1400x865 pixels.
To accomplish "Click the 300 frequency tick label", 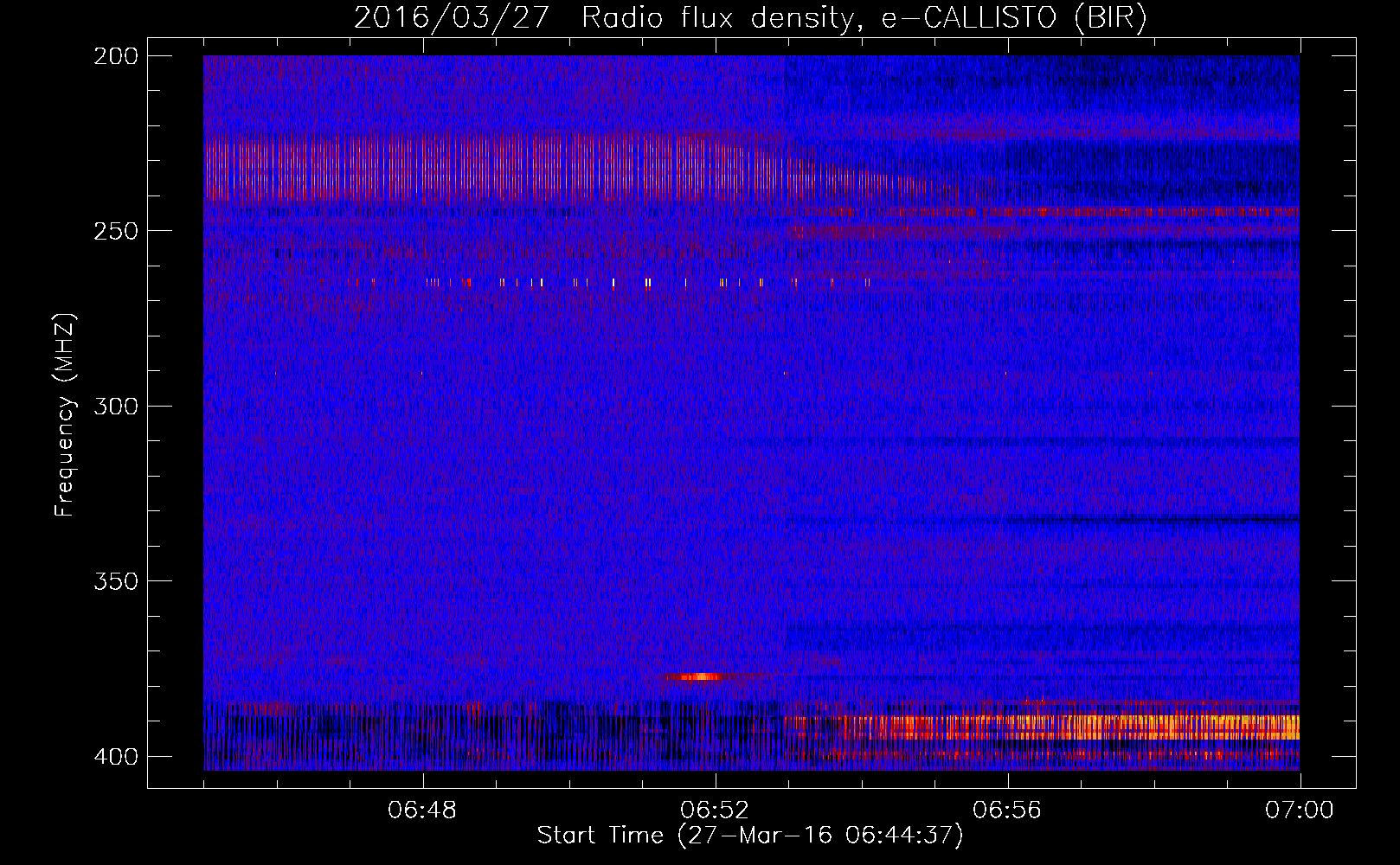I will 116,406.
